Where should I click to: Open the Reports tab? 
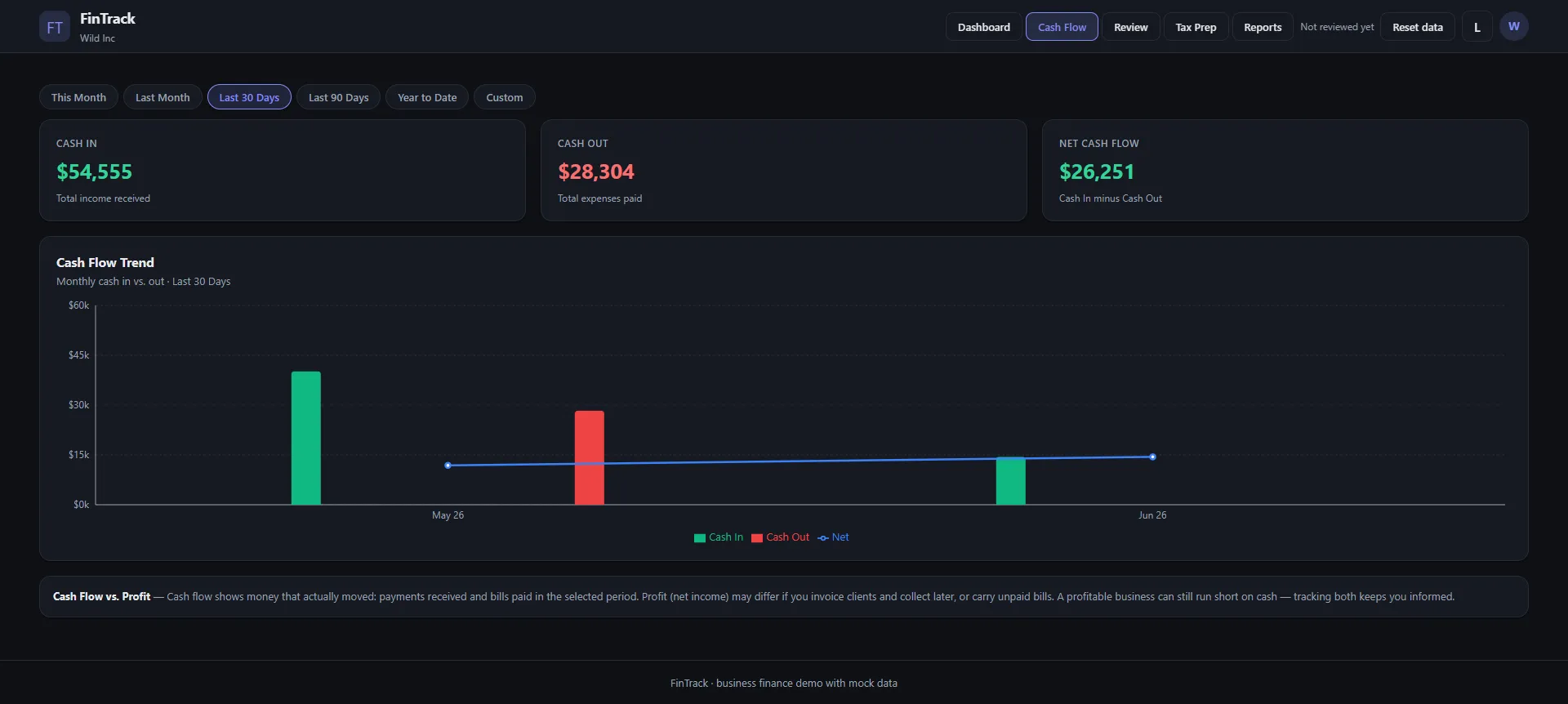(x=1263, y=27)
